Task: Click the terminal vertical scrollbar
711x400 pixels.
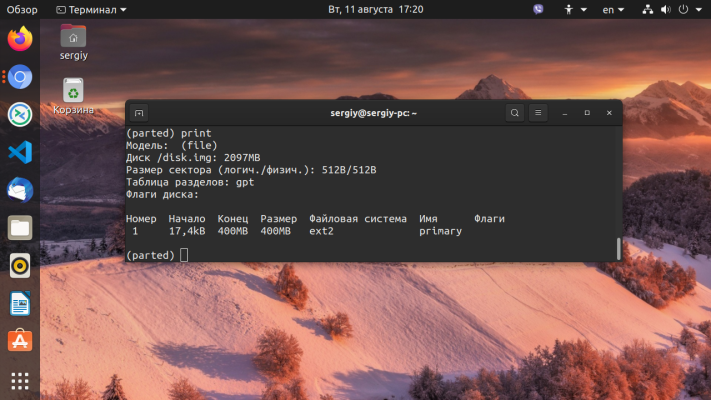Action: point(618,249)
